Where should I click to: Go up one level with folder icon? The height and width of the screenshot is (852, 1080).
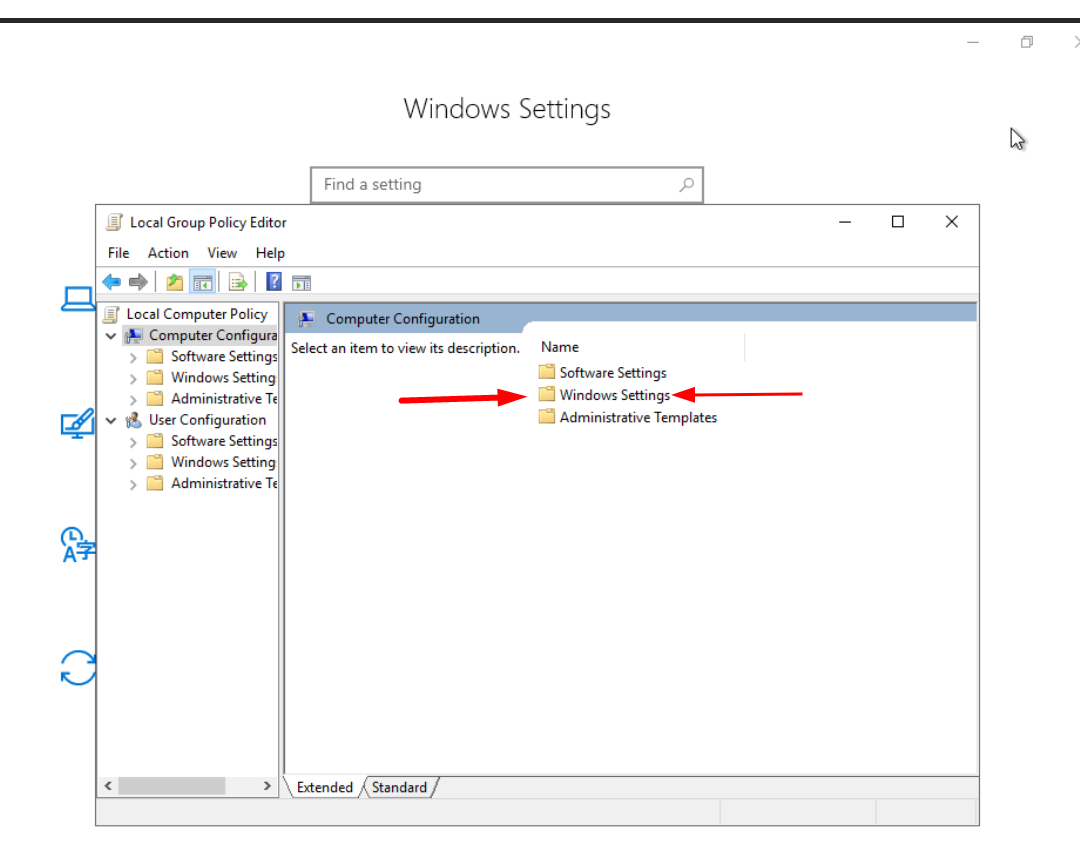click(175, 282)
